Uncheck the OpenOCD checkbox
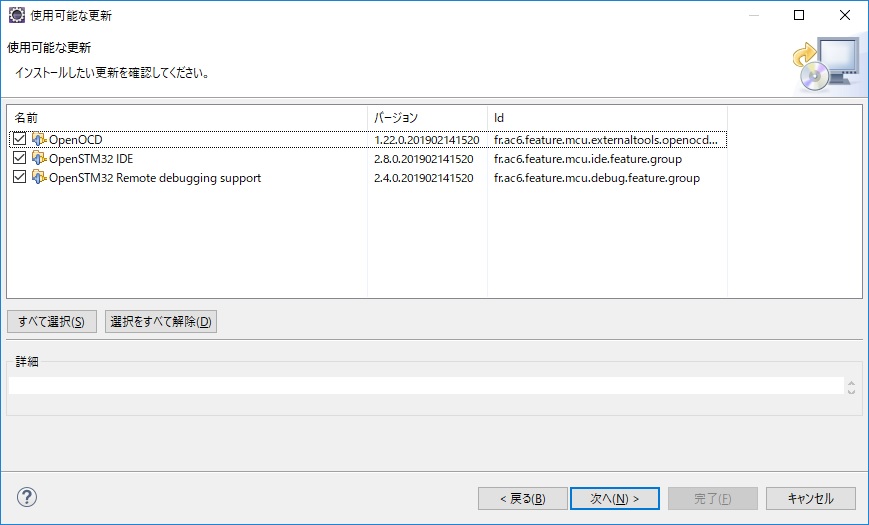This screenshot has height=525, width=869. (19, 139)
